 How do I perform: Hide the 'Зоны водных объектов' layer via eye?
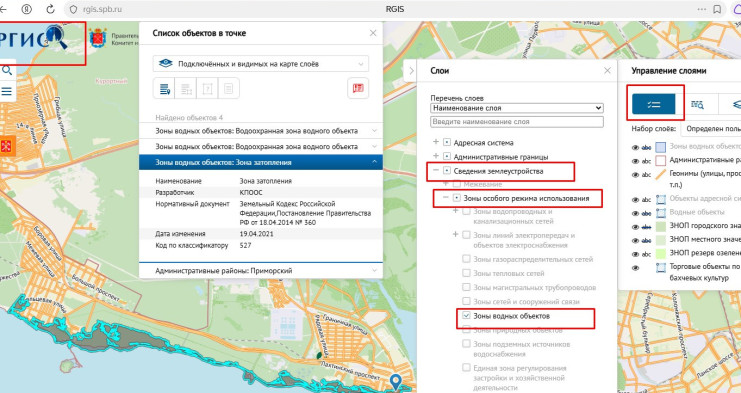tap(635, 147)
